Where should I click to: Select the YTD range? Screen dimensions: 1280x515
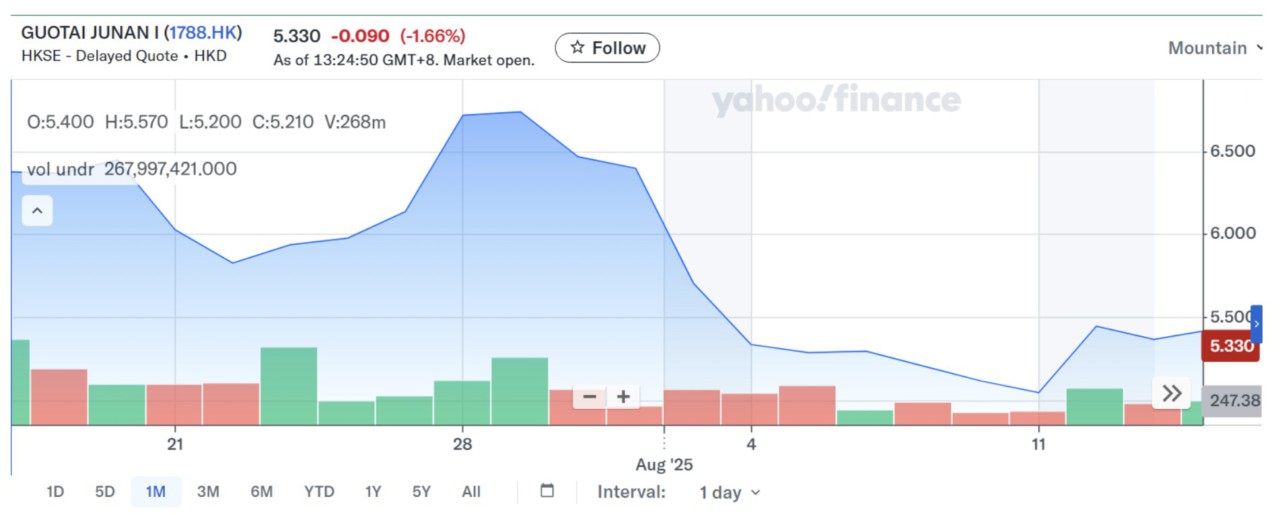point(319,492)
